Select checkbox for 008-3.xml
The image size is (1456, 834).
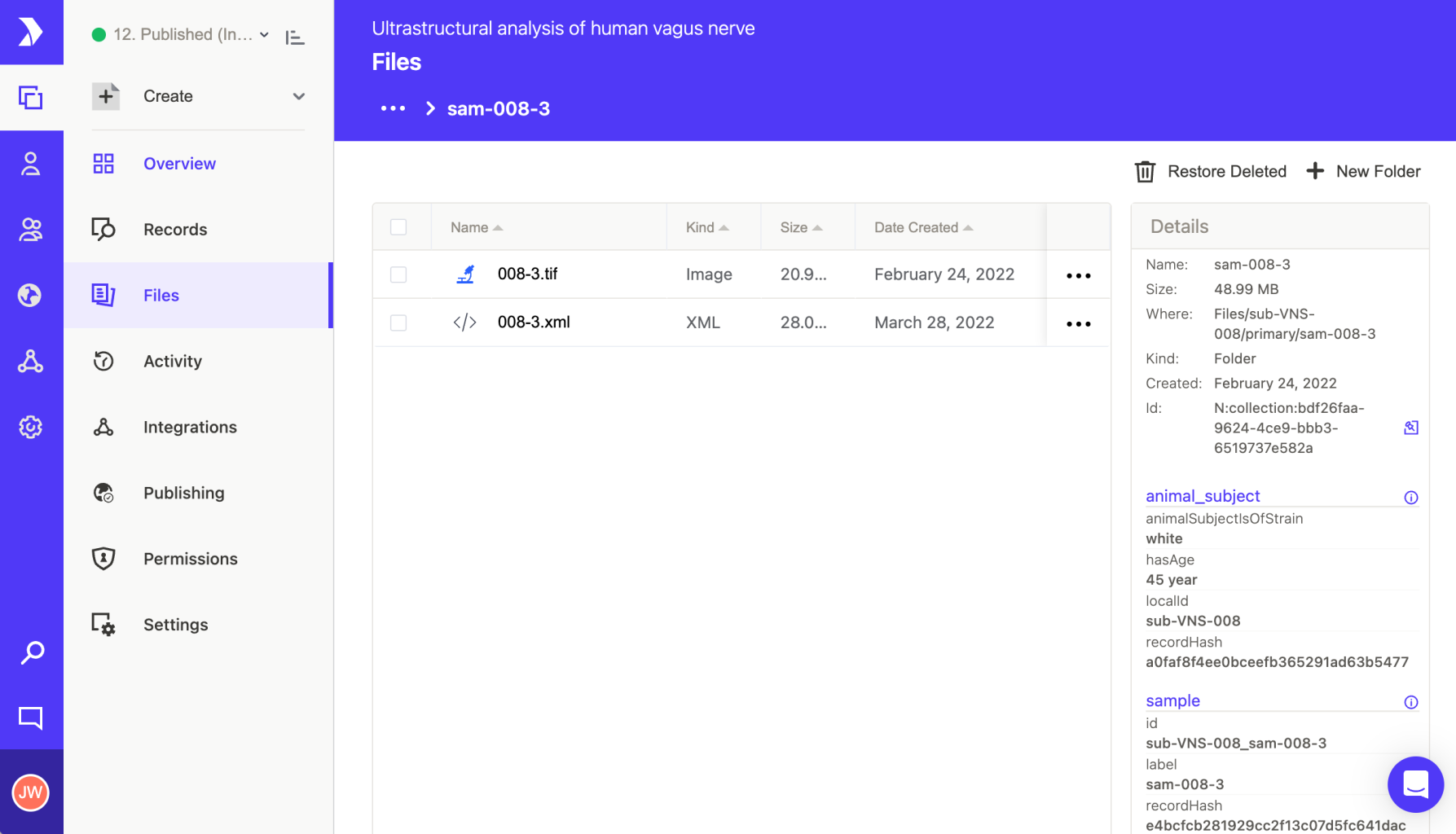click(398, 323)
